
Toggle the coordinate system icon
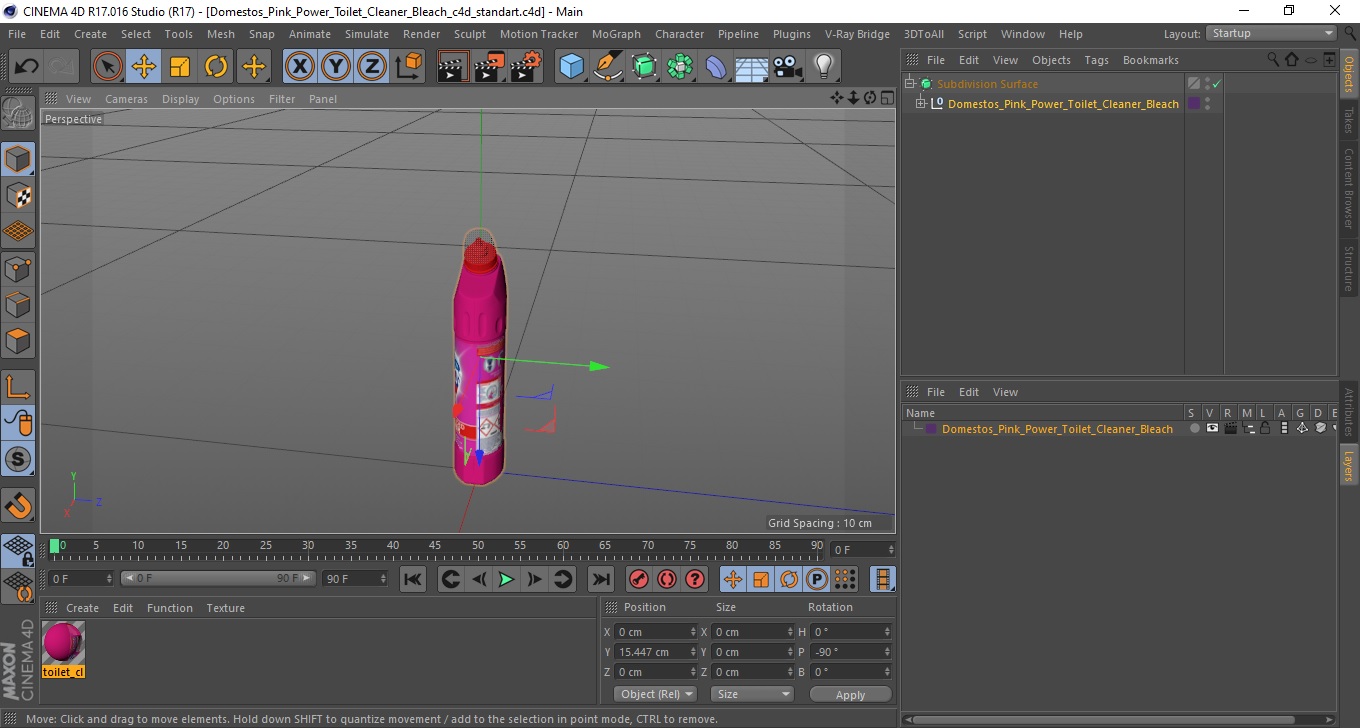[409, 67]
